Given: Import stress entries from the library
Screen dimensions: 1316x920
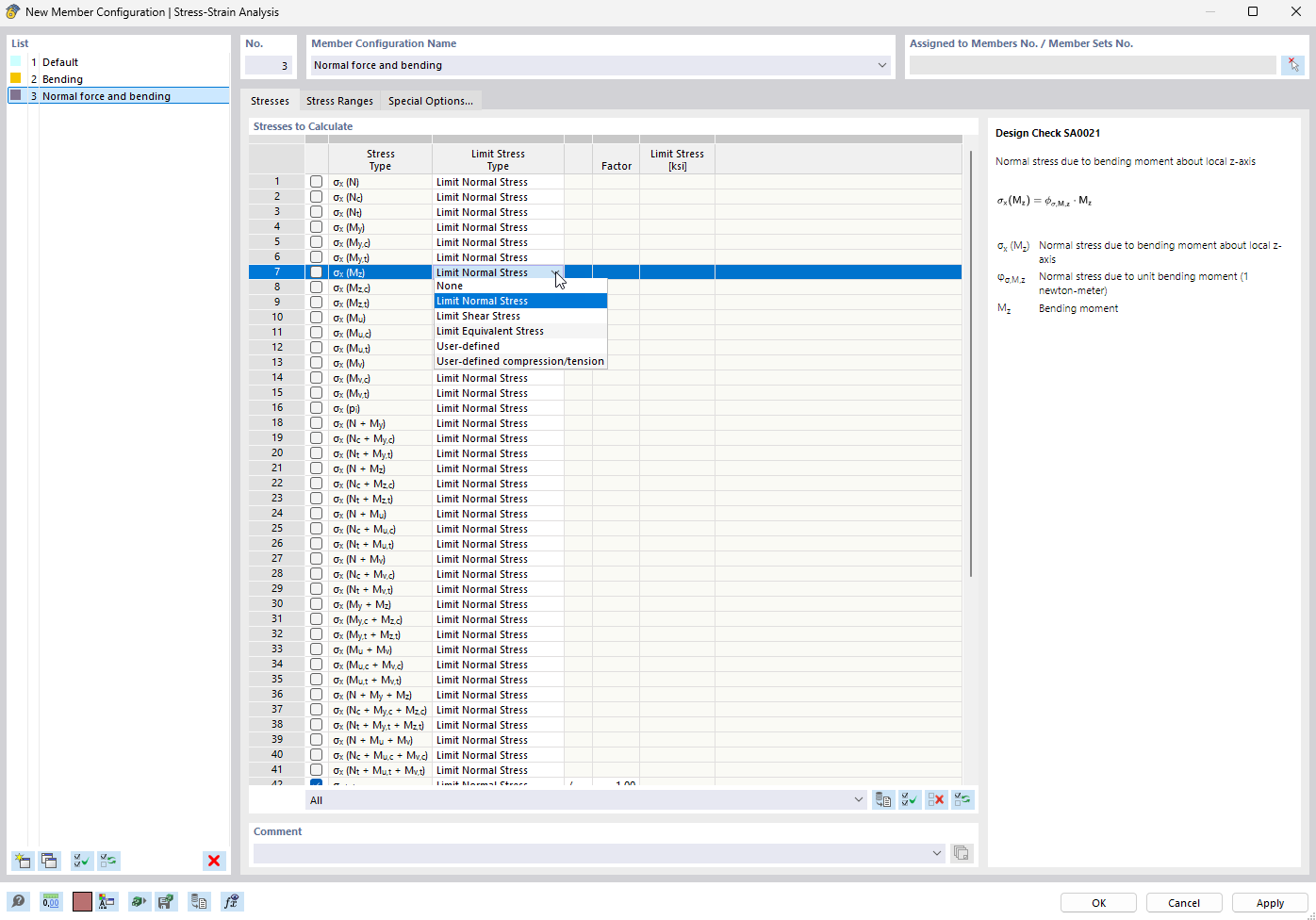Looking at the screenshot, I should click(882, 799).
